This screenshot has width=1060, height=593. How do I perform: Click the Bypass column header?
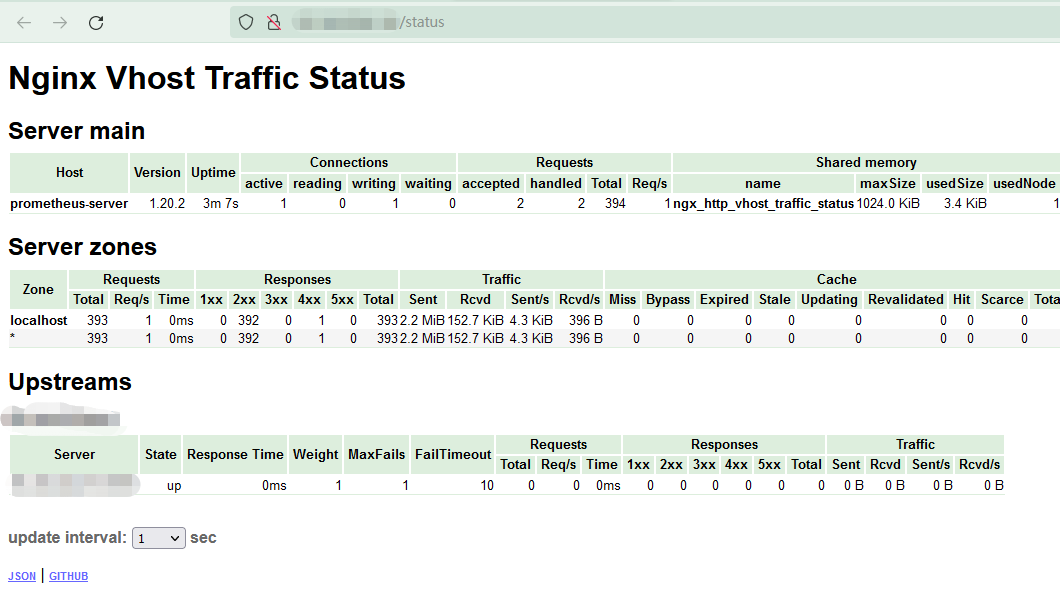[668, 300]
